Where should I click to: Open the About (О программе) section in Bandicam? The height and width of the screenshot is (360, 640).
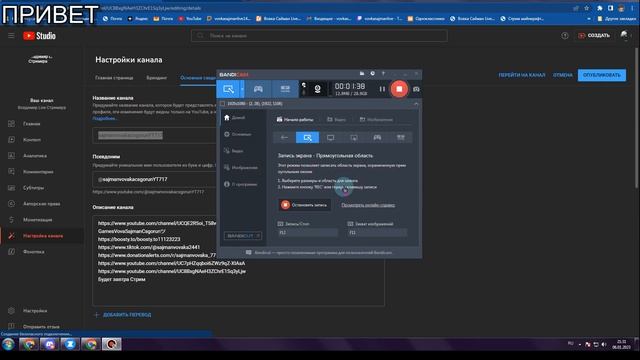pos(241,184)
